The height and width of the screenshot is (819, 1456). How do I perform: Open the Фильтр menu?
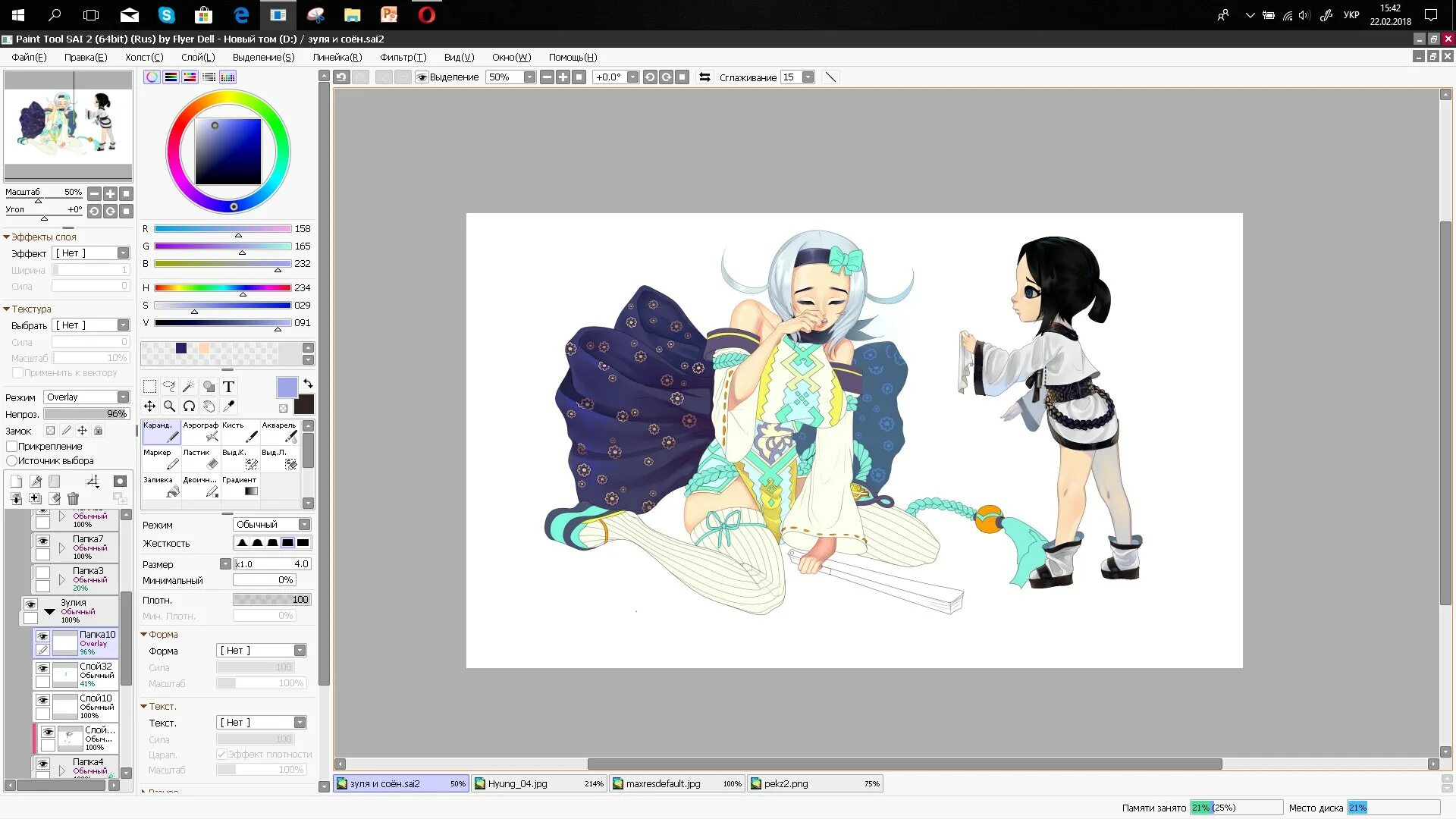tap(403, 58)
